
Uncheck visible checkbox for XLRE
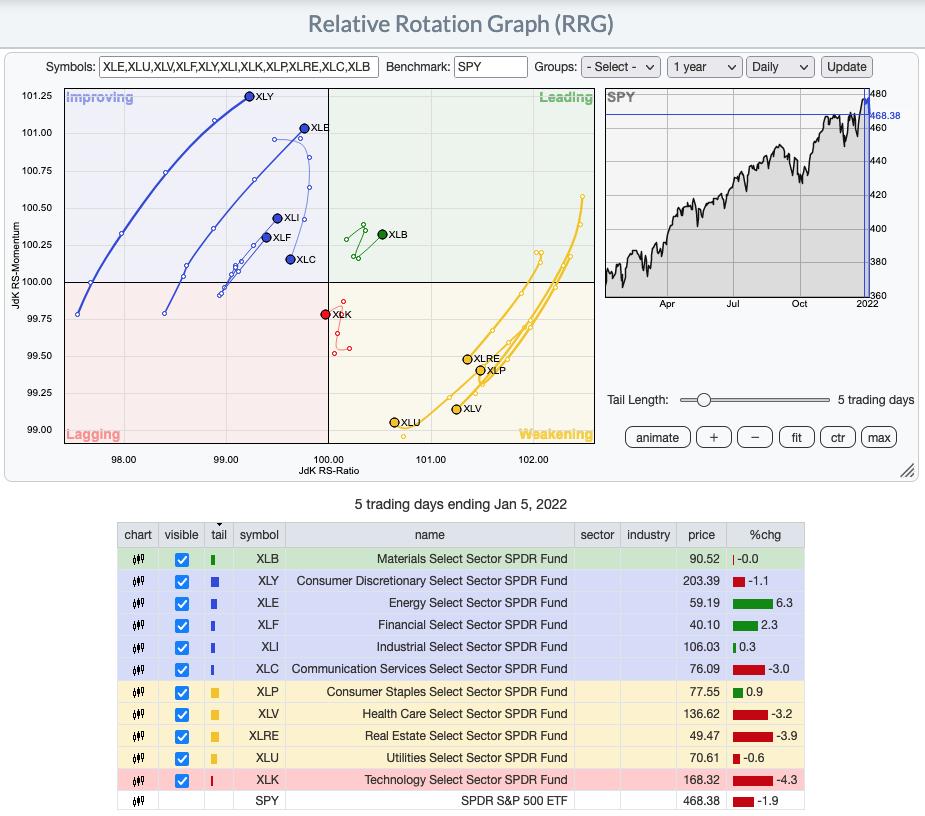182,737
